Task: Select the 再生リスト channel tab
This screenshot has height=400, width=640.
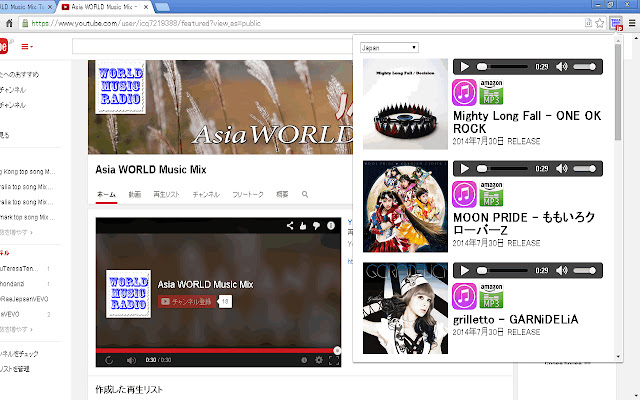Action: coord(167,194)
